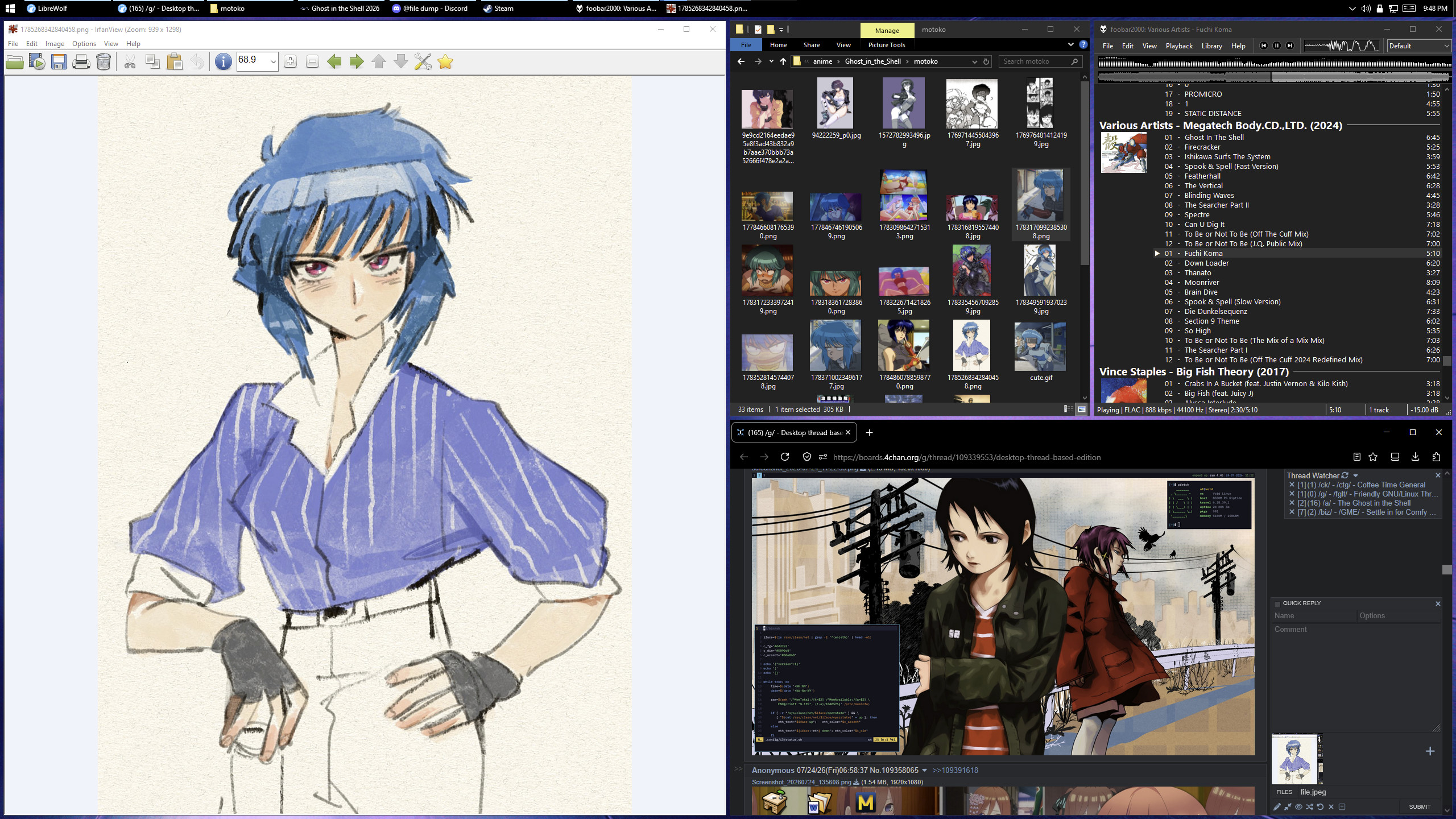Cut selection with the scissors icon
The width and height of the screenshot is (1456, 819).
point(130,61)
